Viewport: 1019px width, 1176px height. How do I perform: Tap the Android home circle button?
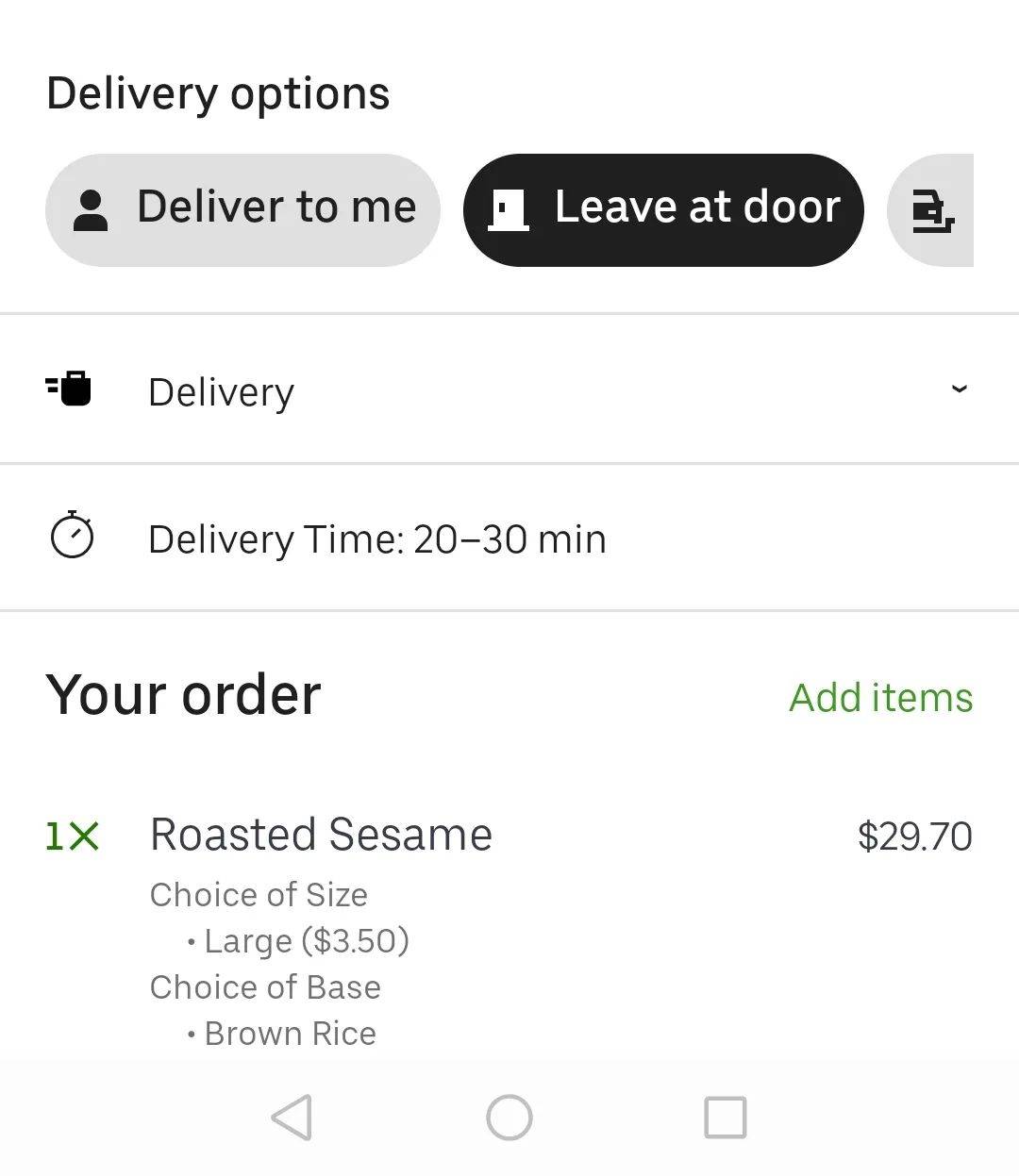(x=509, y=1118)
